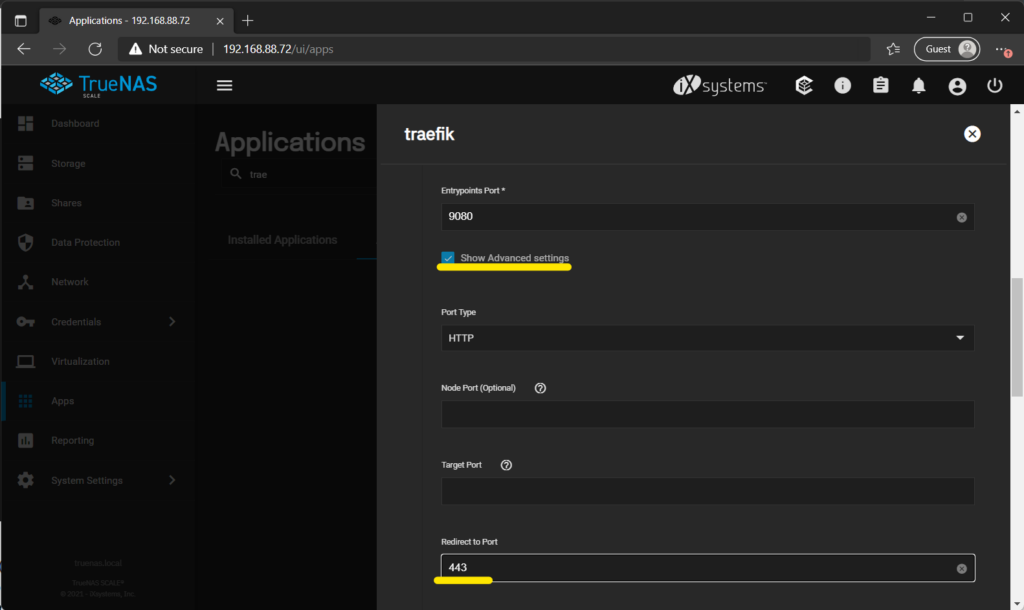Close the Applications browser tab
Image resolution: width=1024 pixels, height=610 pixels.
pos(220,21)
